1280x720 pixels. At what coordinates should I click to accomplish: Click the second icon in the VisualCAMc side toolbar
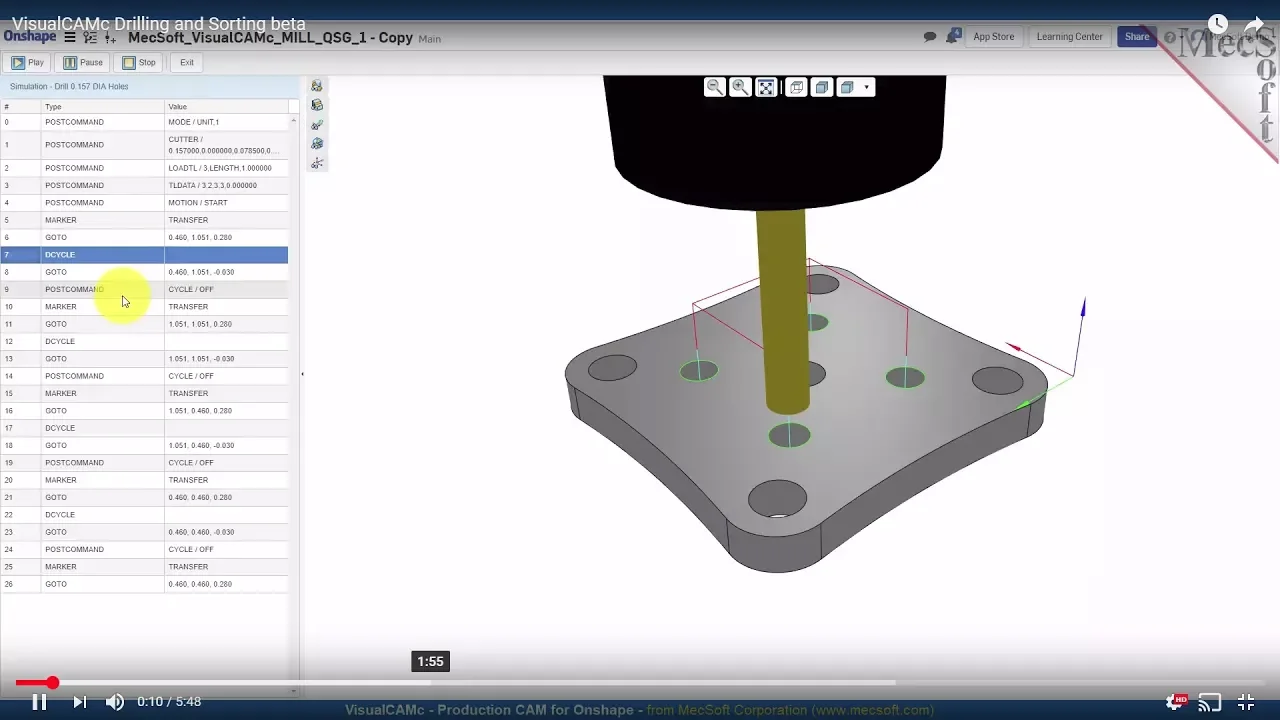click(x=317, y=105)
